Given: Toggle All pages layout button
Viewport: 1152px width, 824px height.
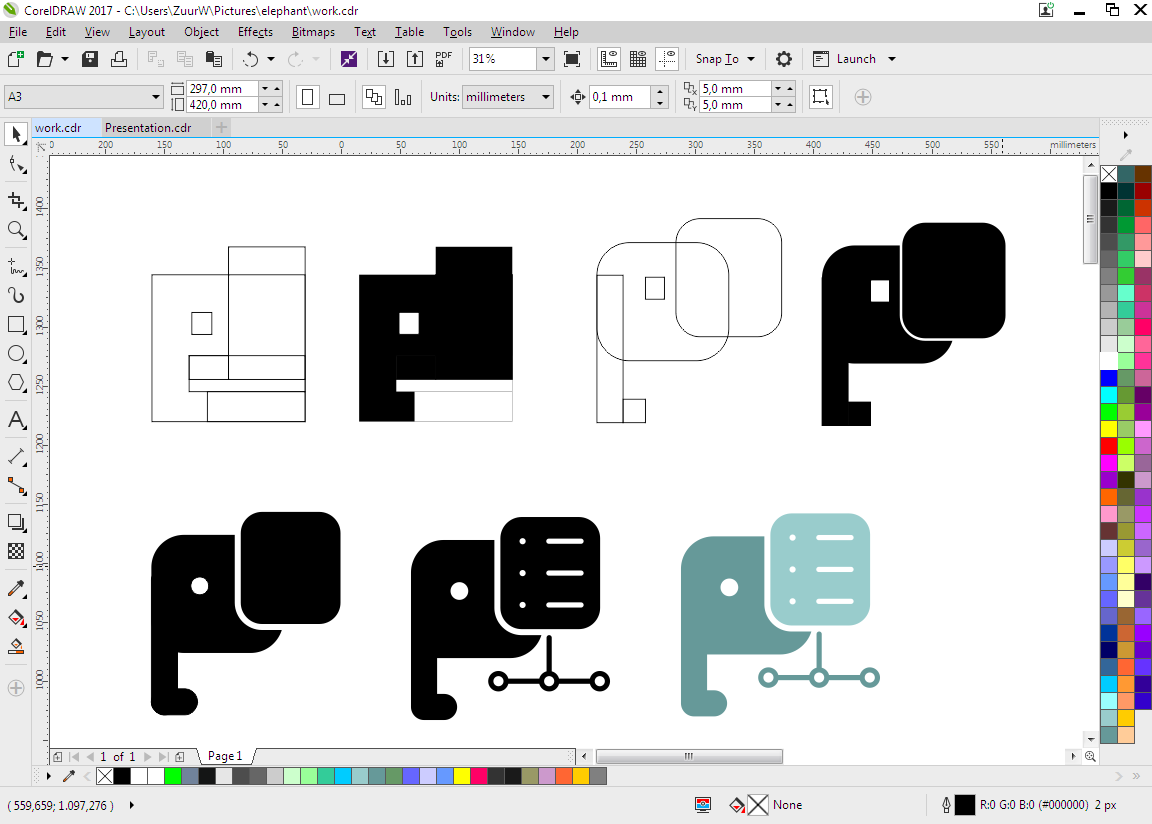Looking at the screenshot, I should [374, 97].
